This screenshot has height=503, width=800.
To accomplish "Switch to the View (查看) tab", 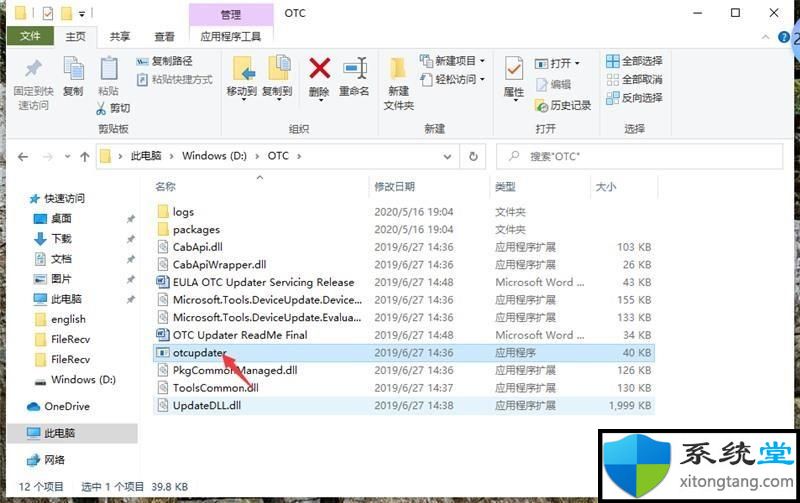I will [x=164, y=37].
